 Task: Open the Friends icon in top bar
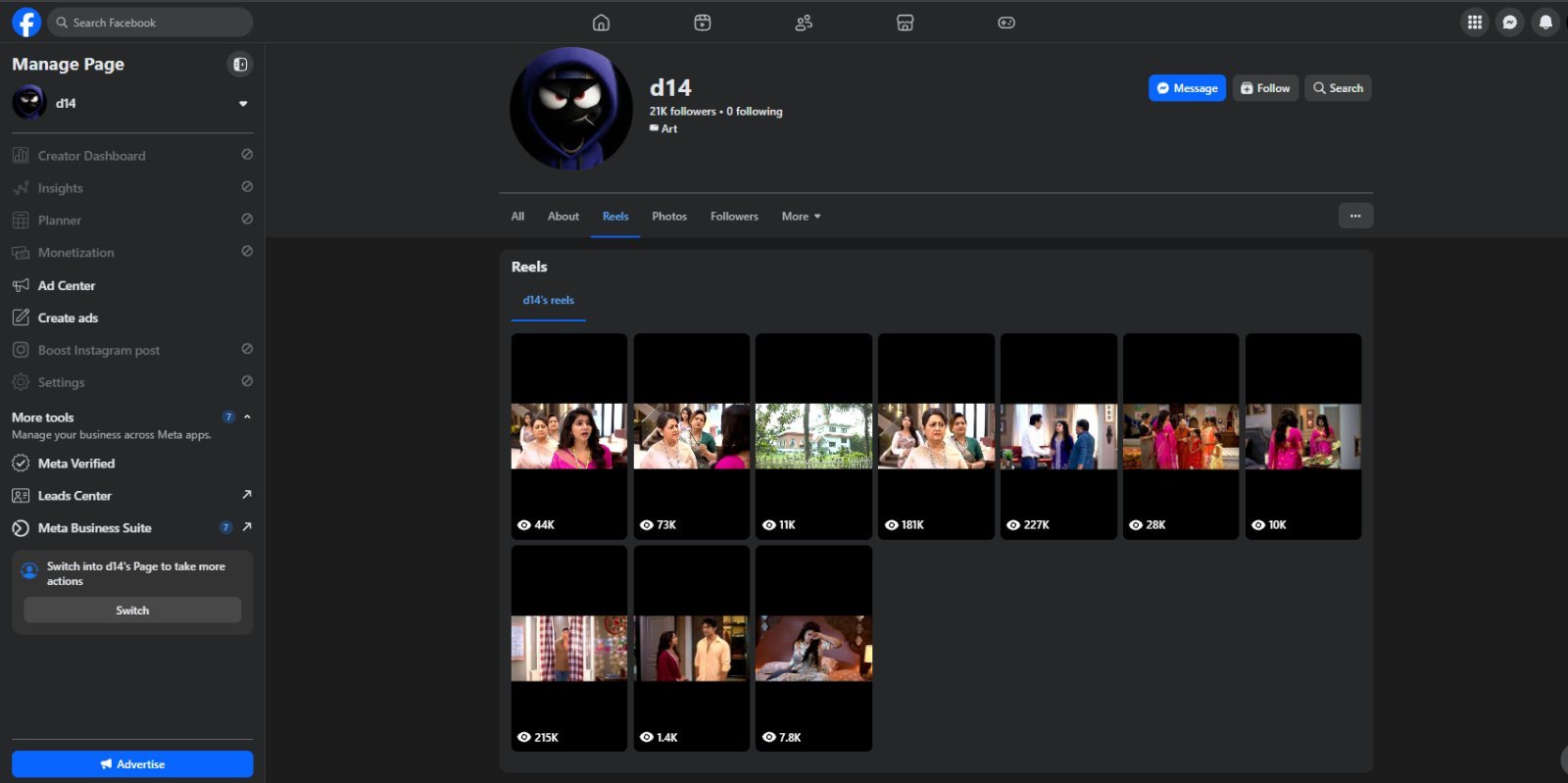804,23
